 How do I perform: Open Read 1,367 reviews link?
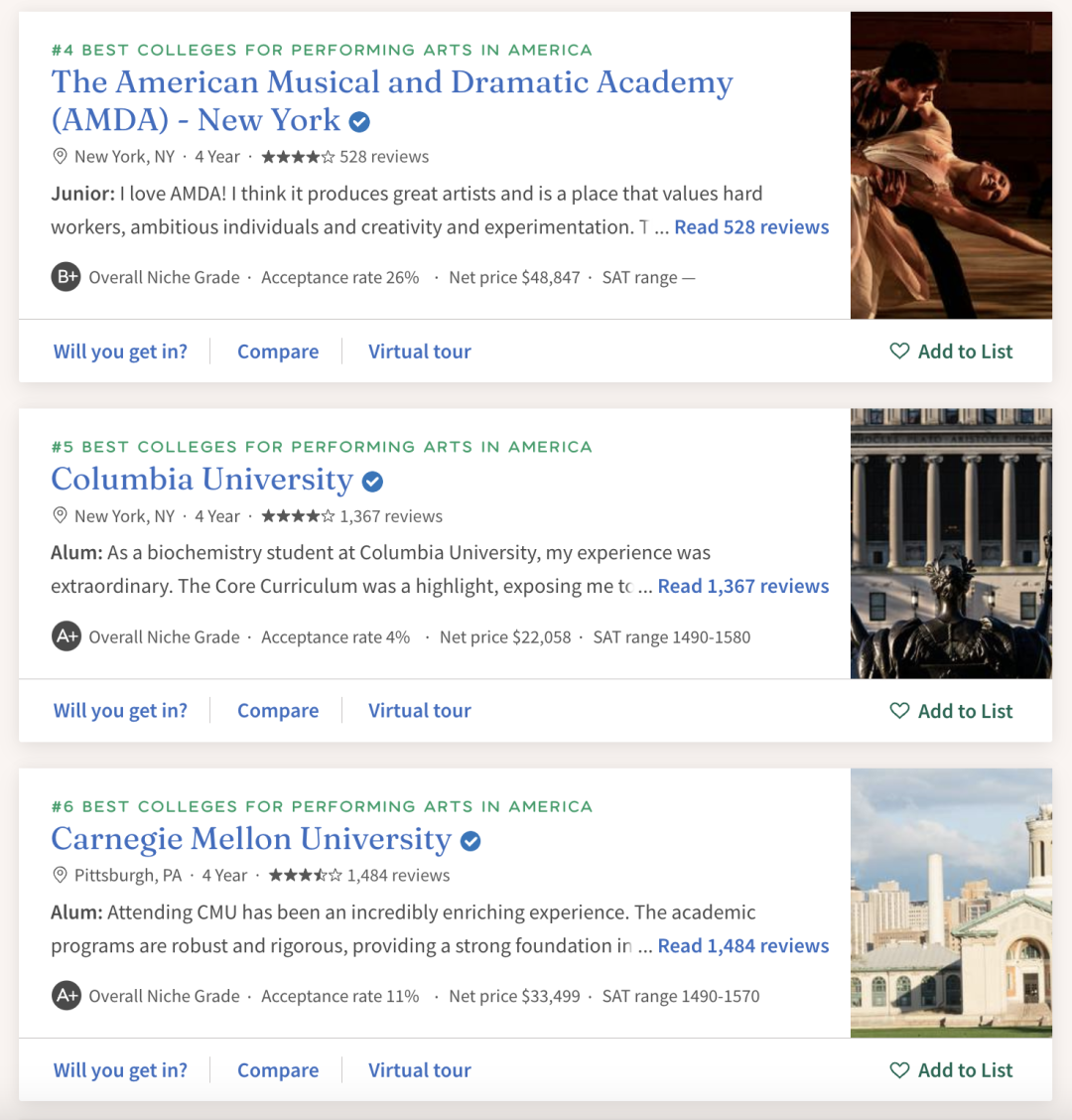tap(742, 587)
